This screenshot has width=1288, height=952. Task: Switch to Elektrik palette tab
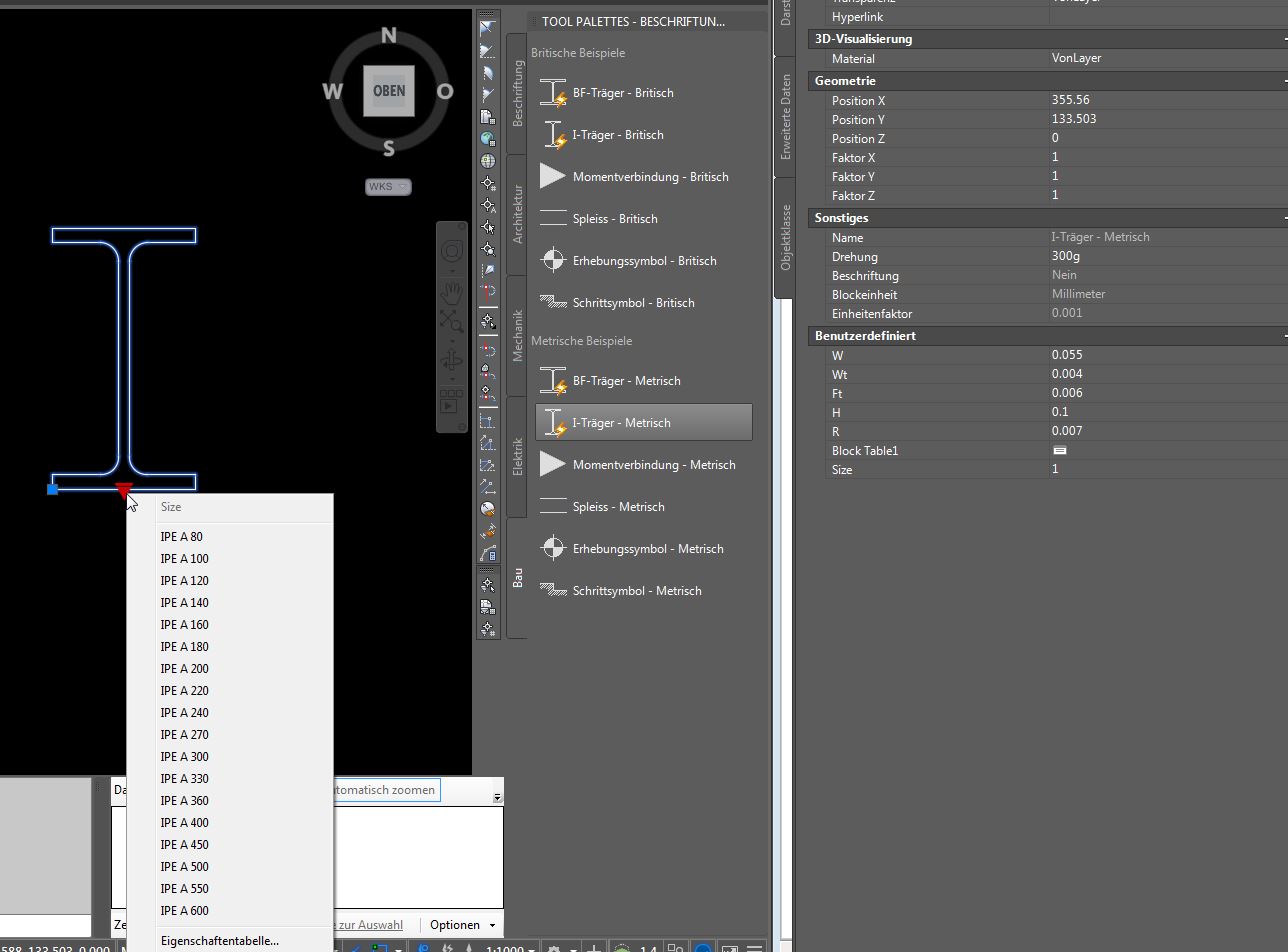517,456
